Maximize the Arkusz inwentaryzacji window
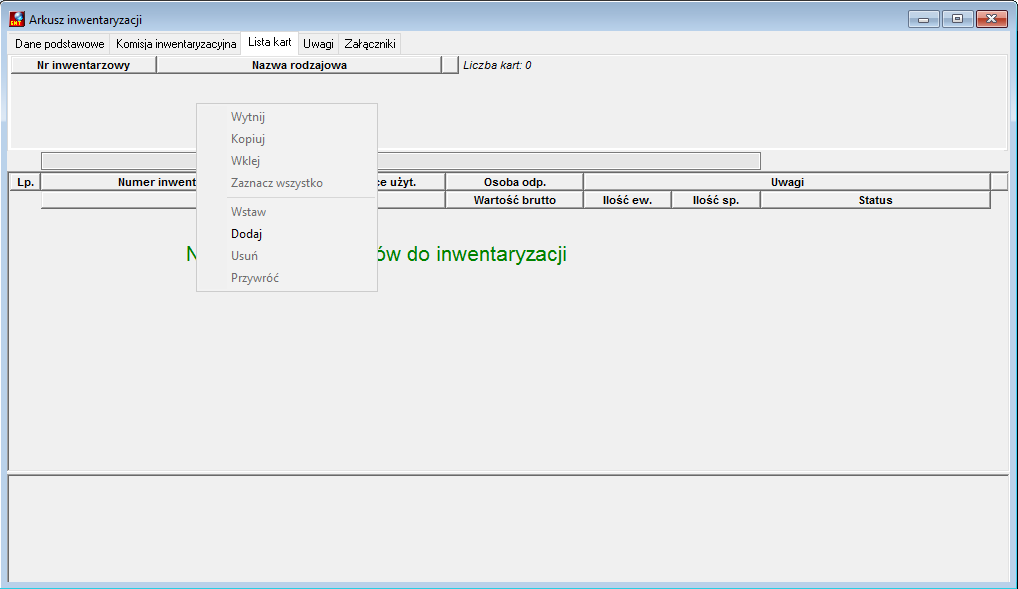The width and height of the screenshot is (1018, 589). (x=958, y=19)
